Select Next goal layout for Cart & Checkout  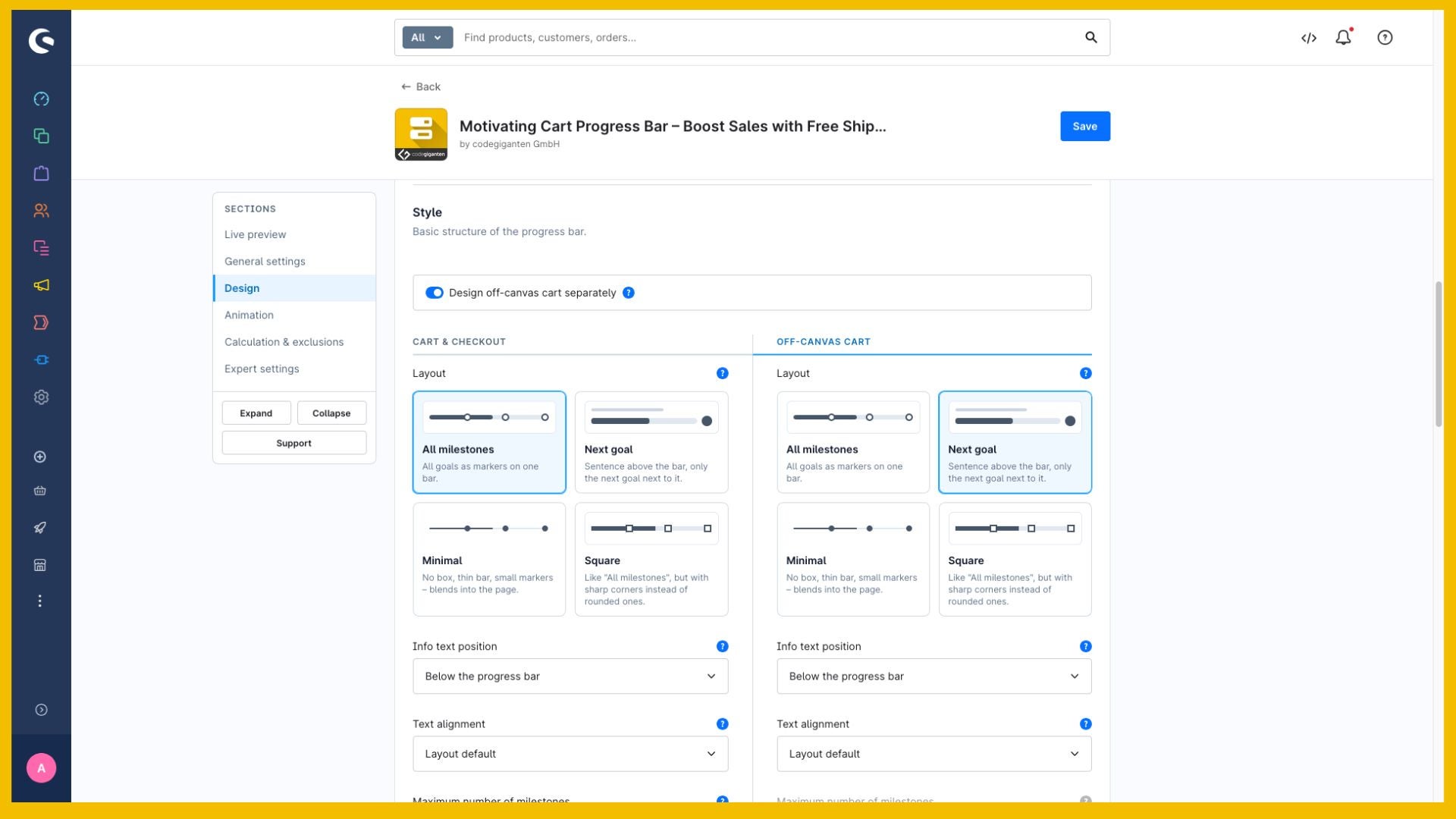[651, 442]
